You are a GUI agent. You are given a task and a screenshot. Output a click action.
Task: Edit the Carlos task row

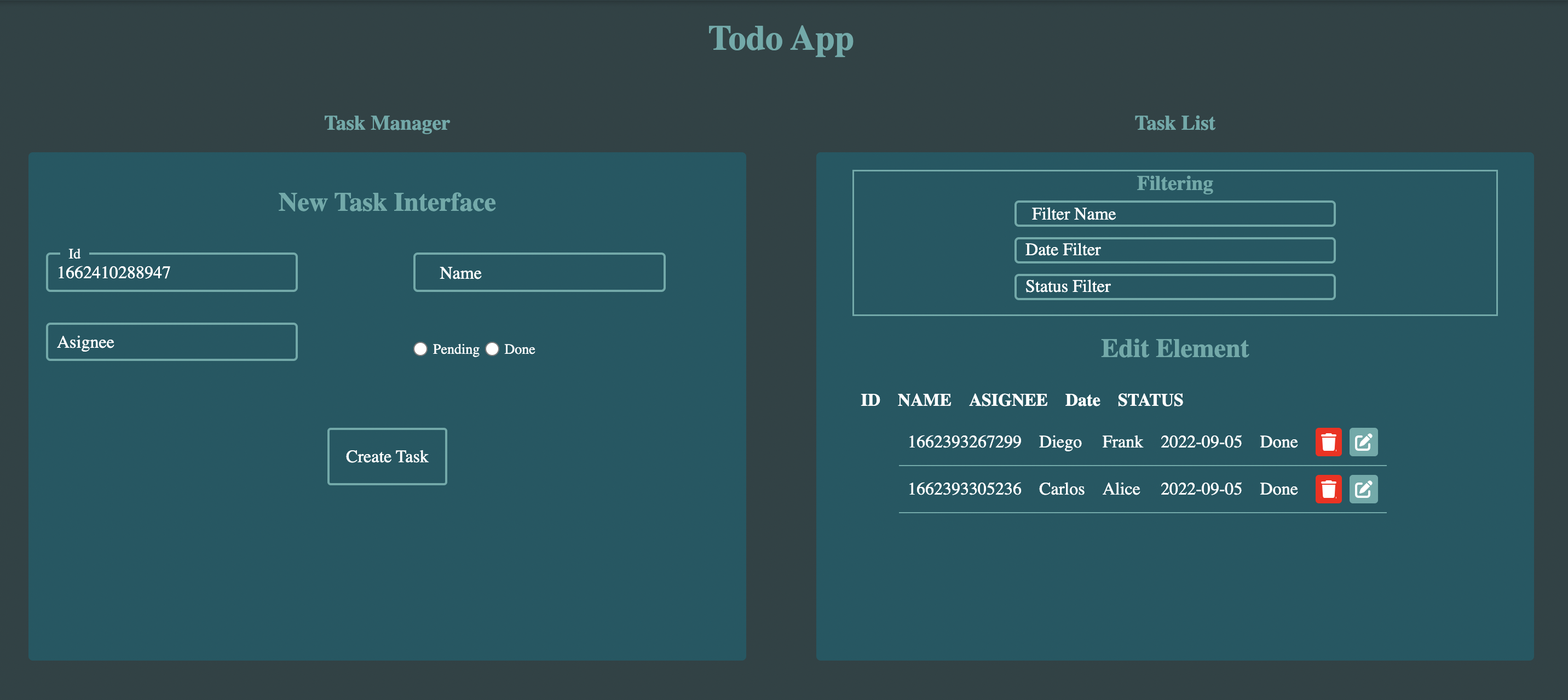coord(1363,489)
